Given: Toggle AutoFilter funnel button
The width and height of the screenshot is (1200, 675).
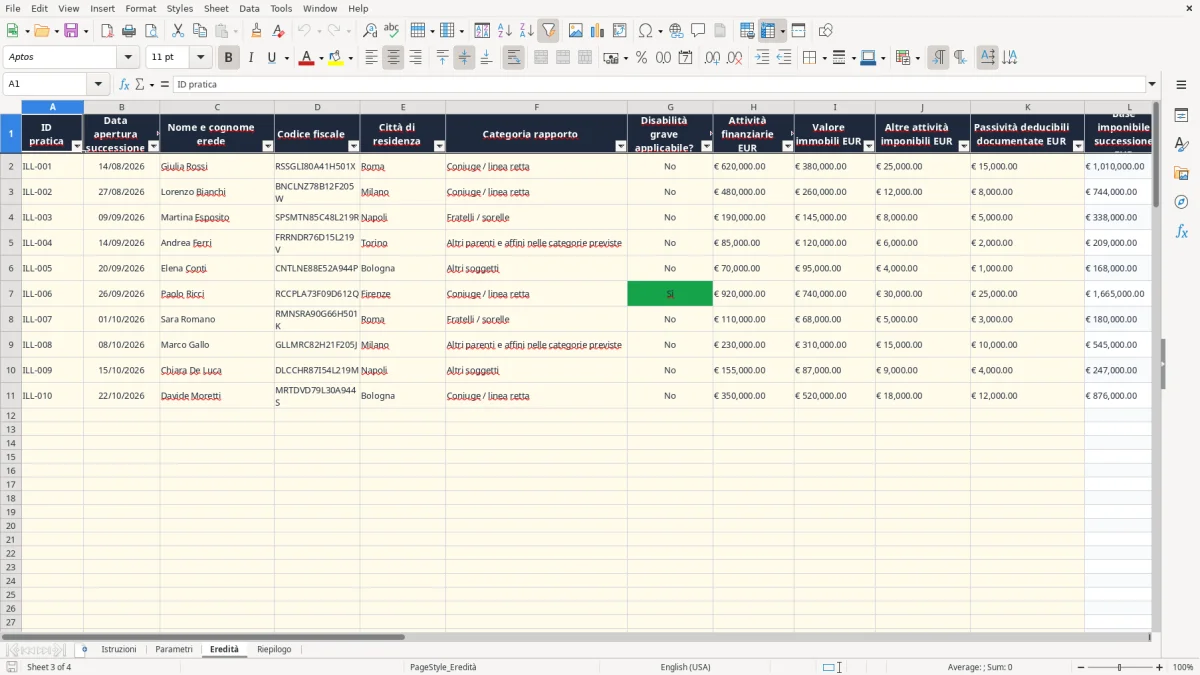Looking at the screenshot, I should pyautogui.click(x=549, y=31).
